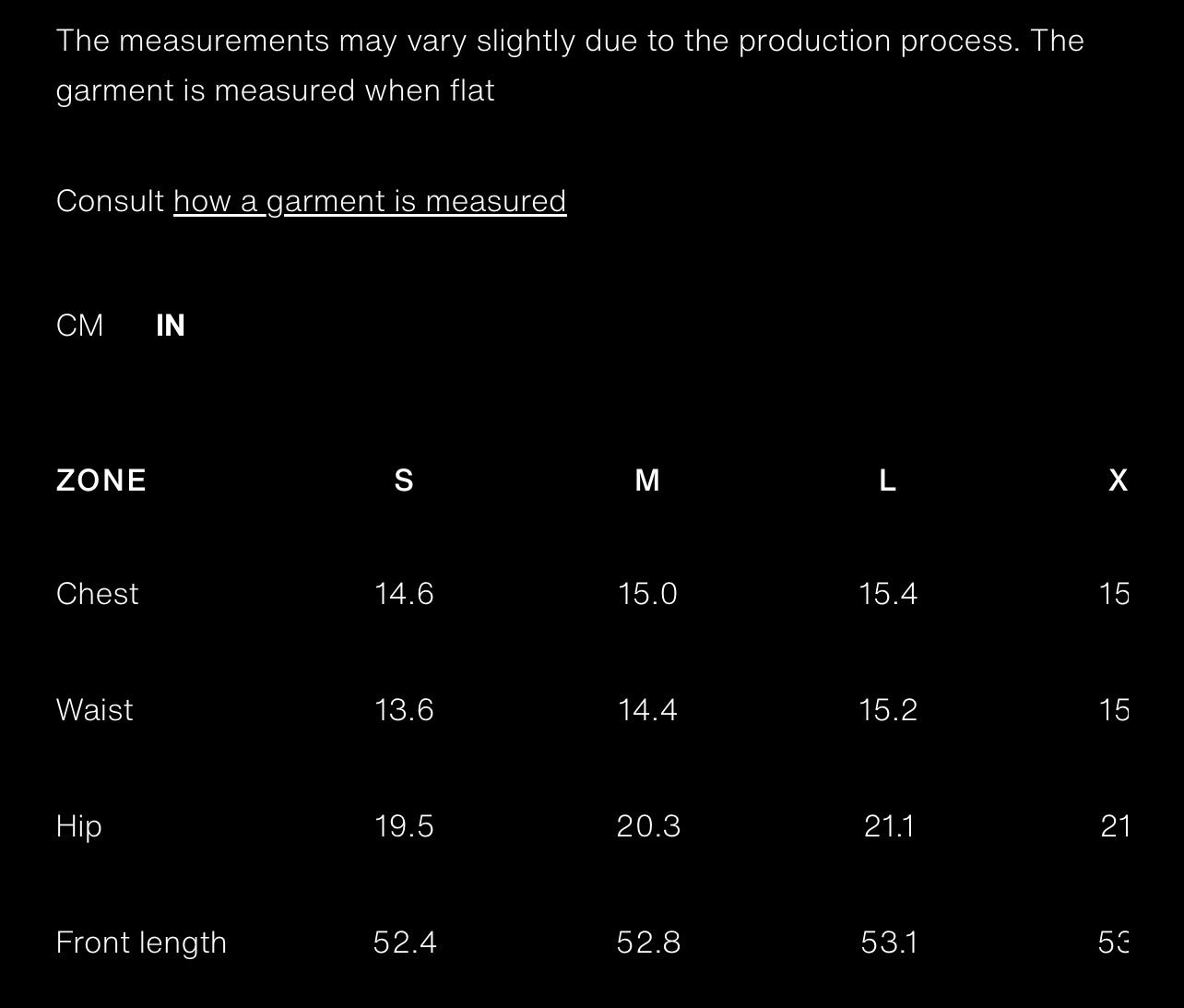Switch measurement units to CM
Image resolution: width=1184 pixels, height=1008 pixels.
79,326
